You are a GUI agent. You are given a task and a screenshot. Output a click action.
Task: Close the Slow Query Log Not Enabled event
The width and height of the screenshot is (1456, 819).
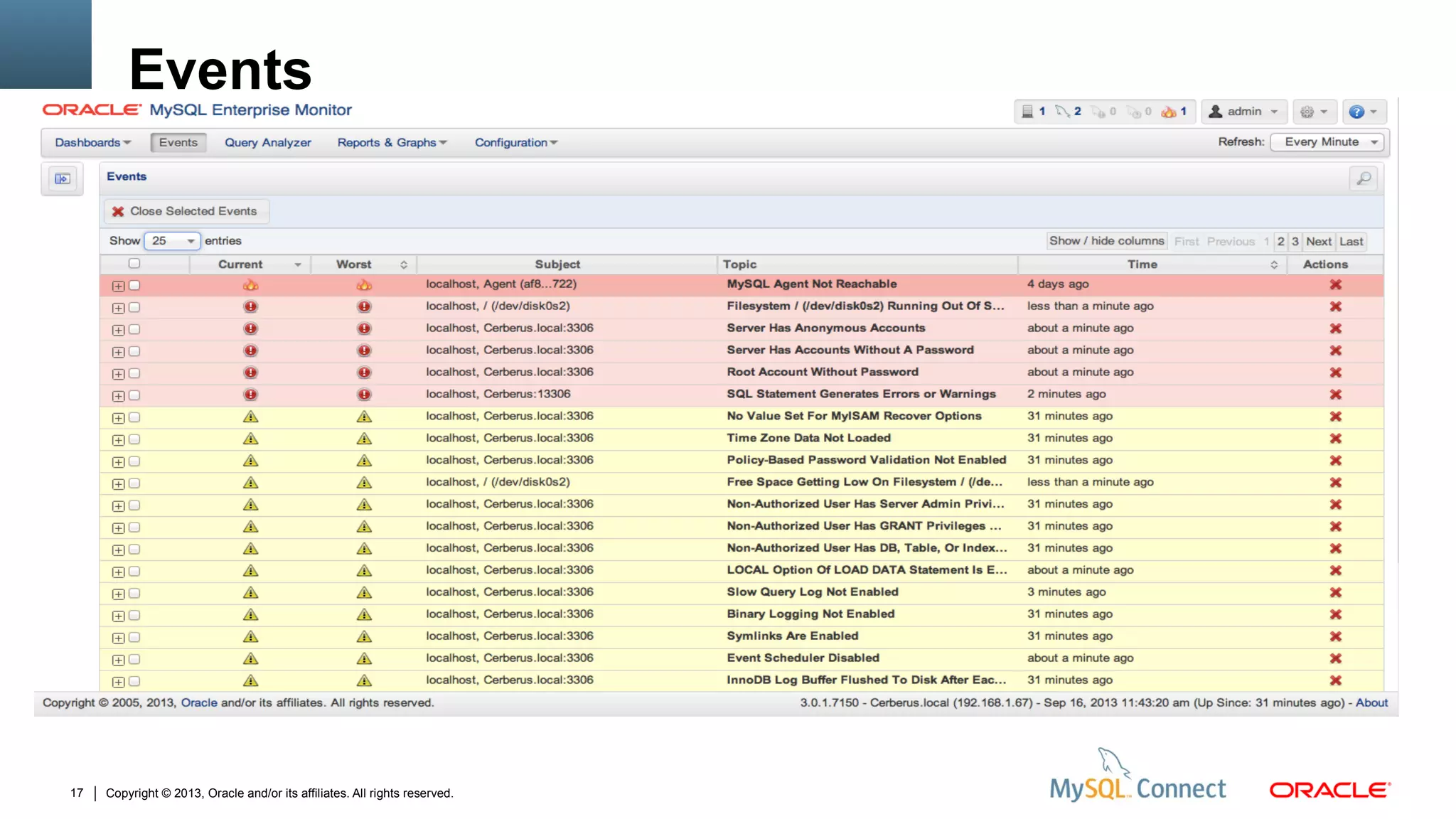(x=1336, y=592)
